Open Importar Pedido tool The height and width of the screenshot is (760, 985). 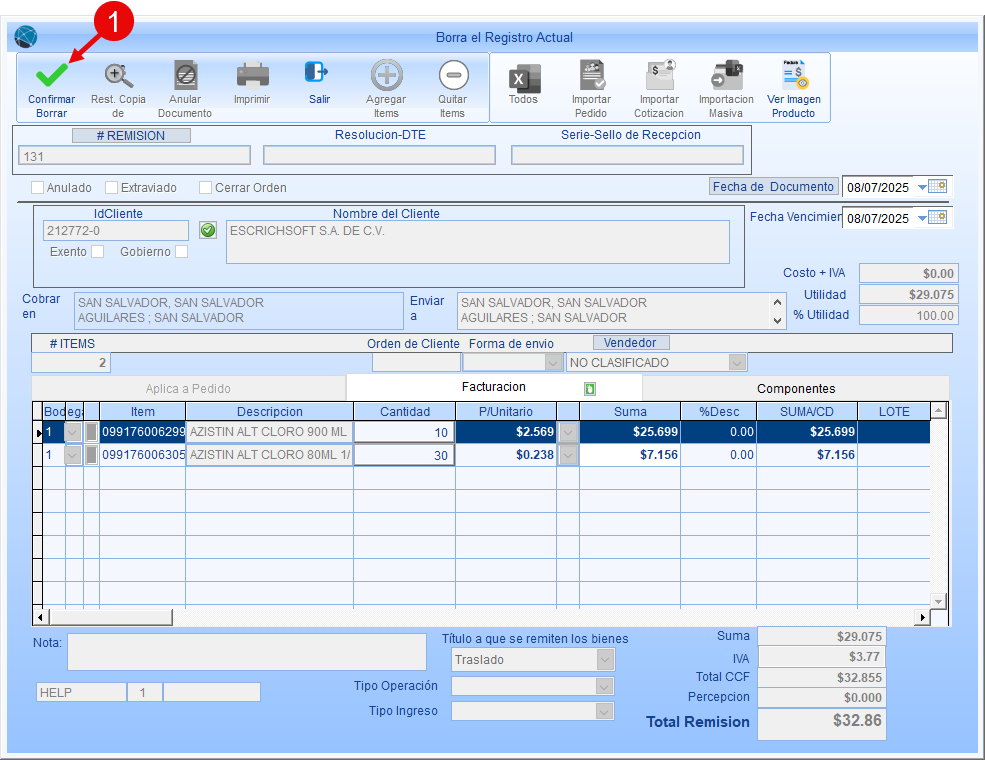[x=591, y=76]
